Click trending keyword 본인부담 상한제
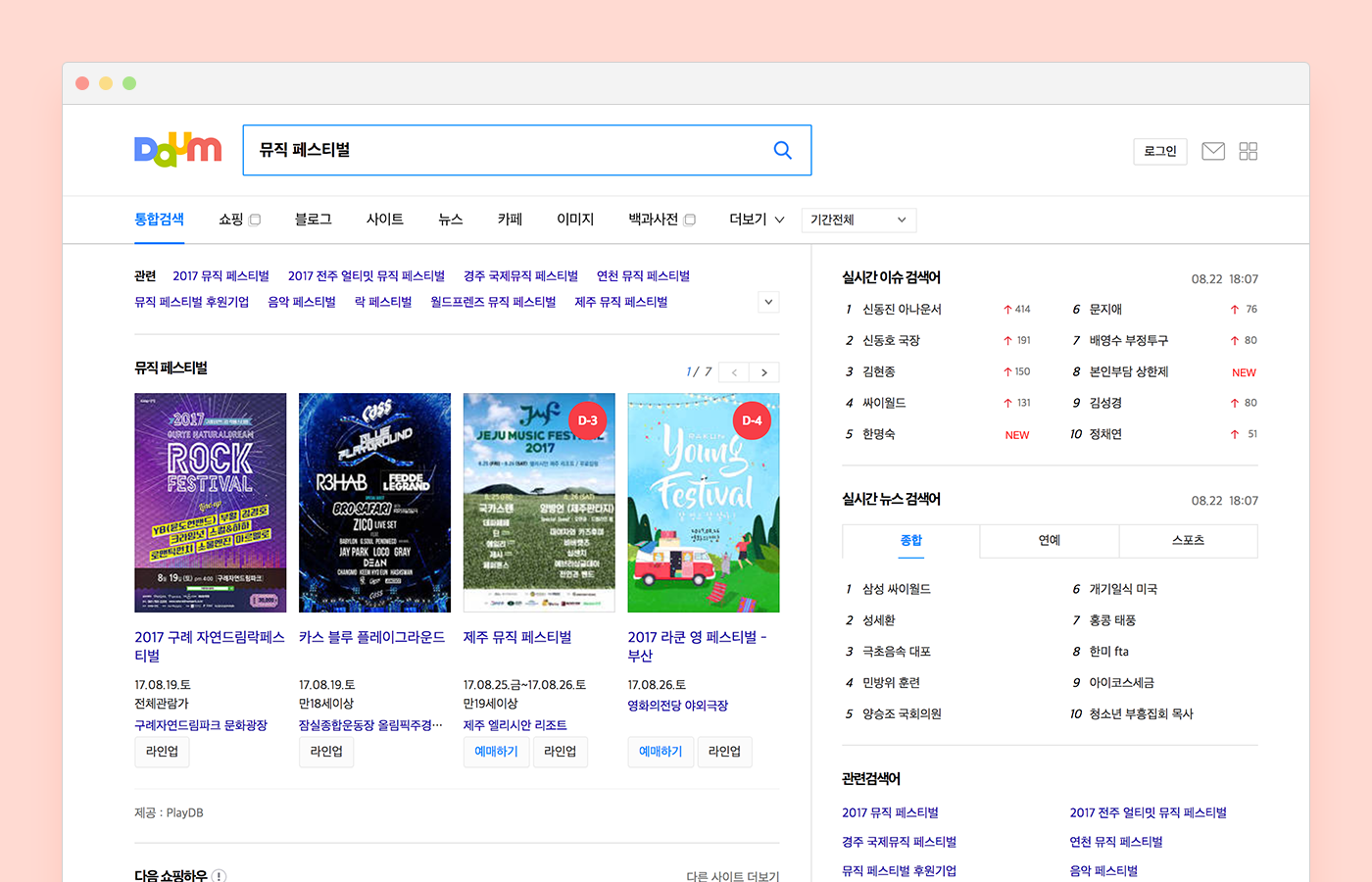Viewport: 1372px width, 882px height. click(x=1129, y=371)
